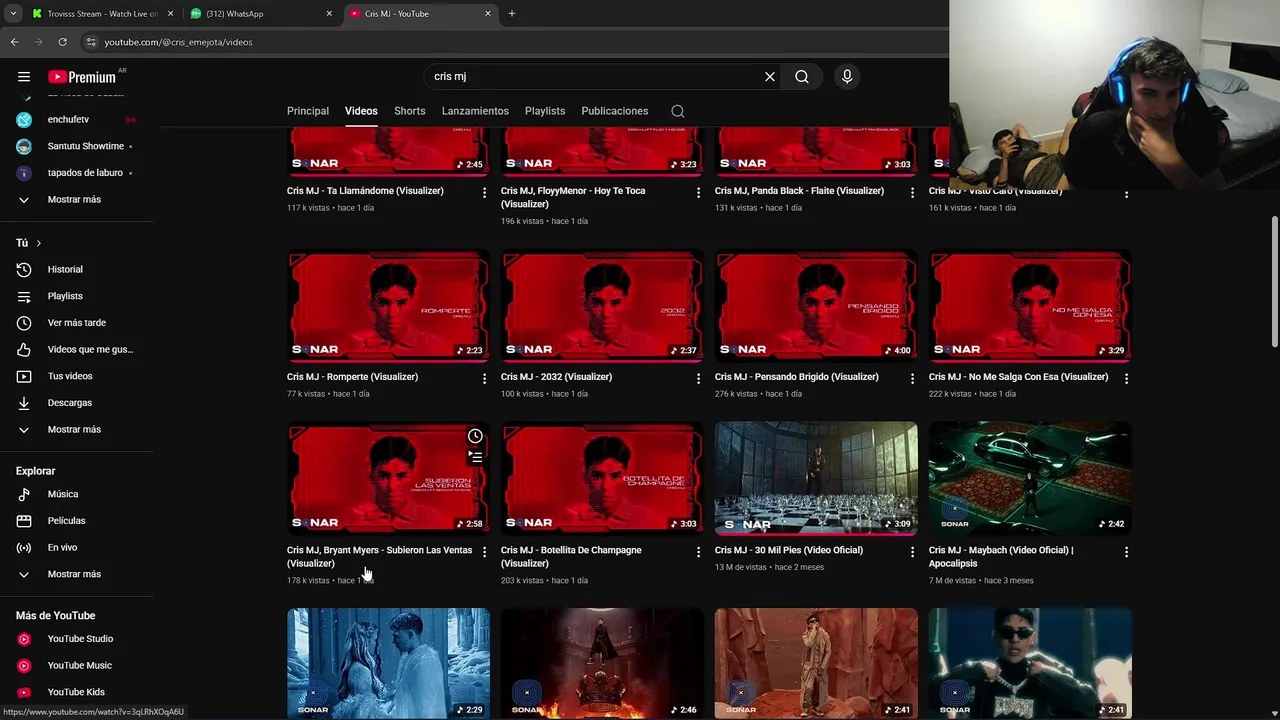Switch to Shorts channel tab
Screen dimensions: 1280x720
[x=410, y=111]
